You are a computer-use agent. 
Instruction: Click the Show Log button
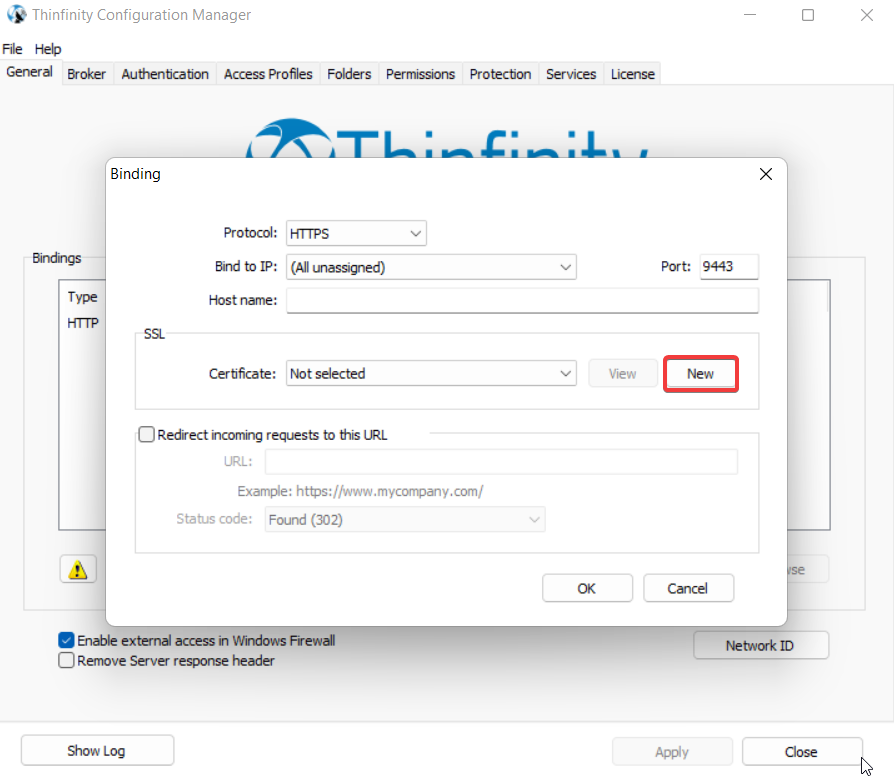tap(97, 751)
